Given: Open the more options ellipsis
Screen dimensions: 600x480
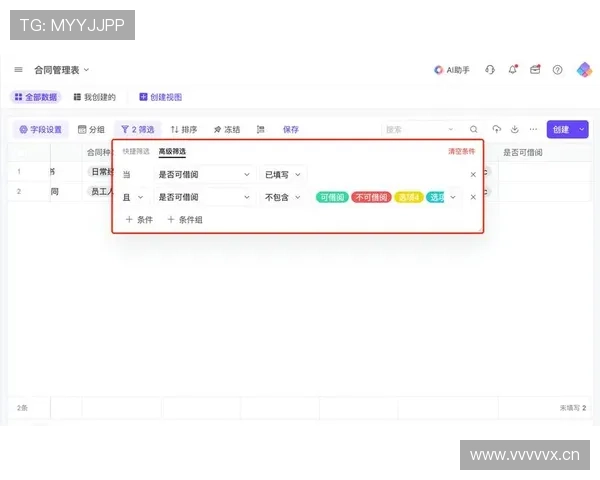Looking at the screenshot, I should pos(533,129).
